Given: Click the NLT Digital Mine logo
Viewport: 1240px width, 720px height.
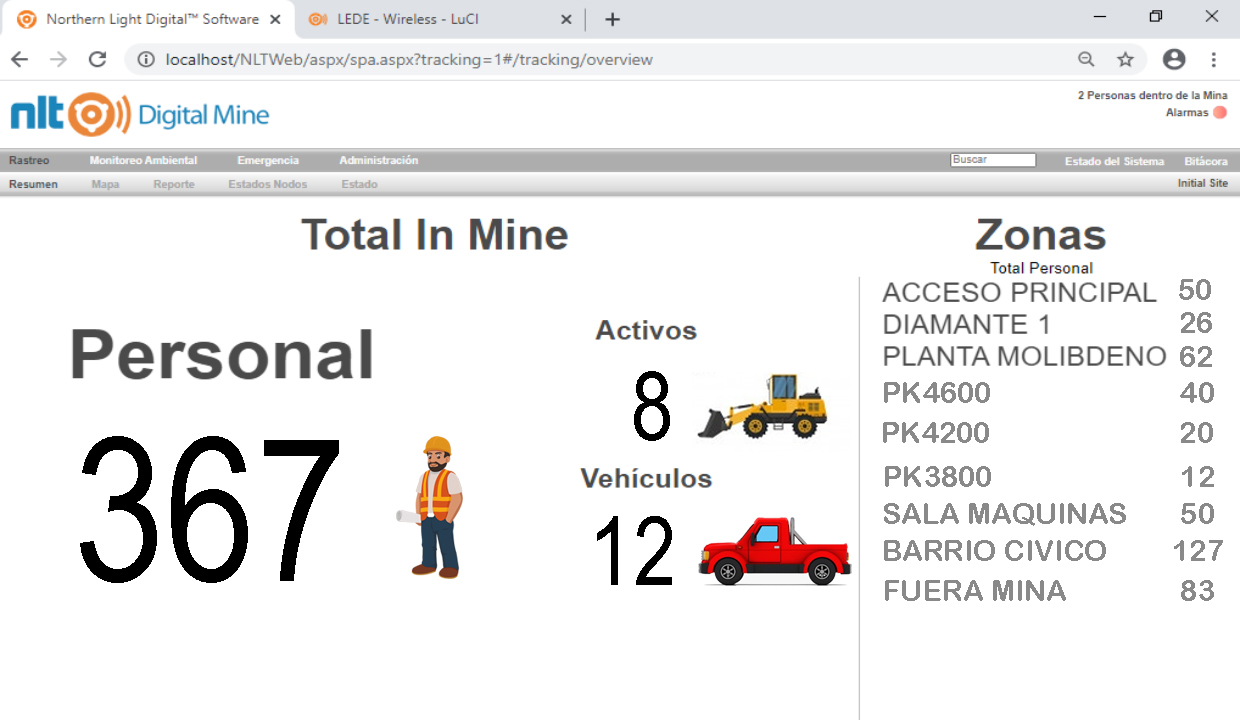Looking at the screenshot, I should (x=140, y=114).
